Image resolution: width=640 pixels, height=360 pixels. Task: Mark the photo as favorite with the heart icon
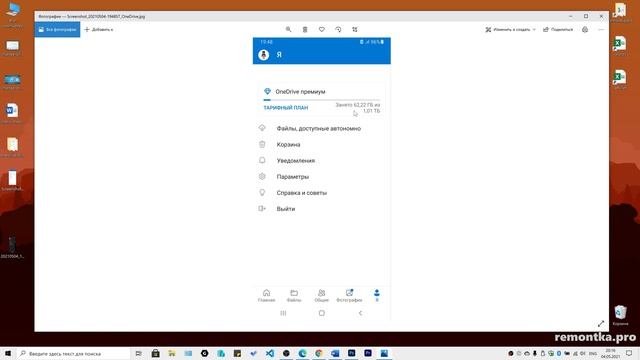pyautogui.click(x=322, y=29)
